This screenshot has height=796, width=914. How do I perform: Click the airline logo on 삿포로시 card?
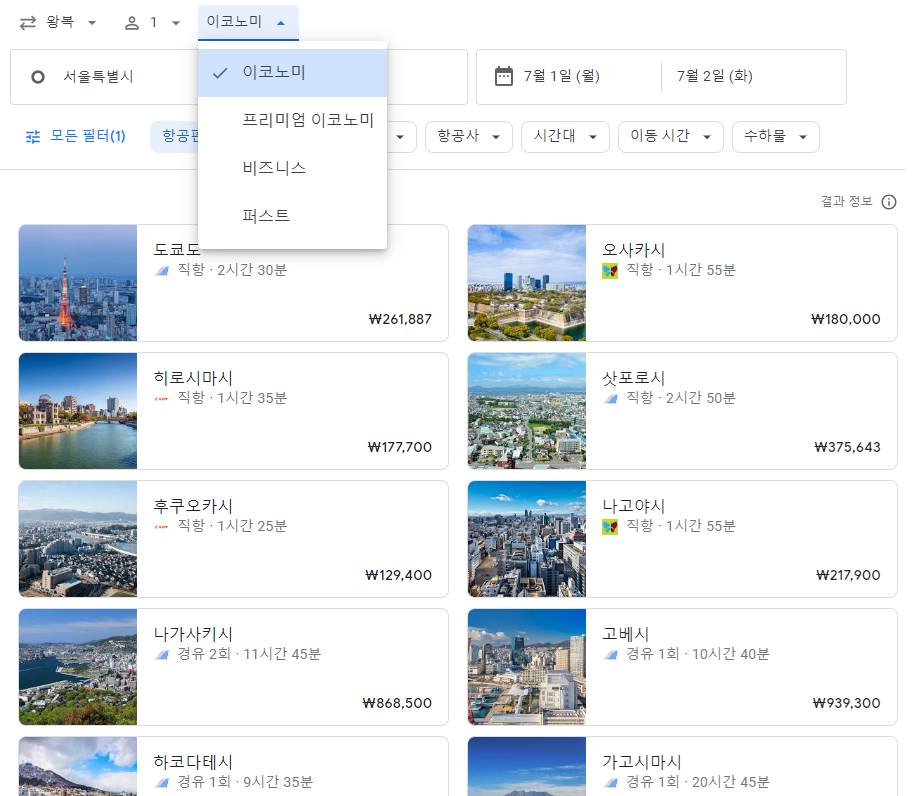[x=610, y=399]
